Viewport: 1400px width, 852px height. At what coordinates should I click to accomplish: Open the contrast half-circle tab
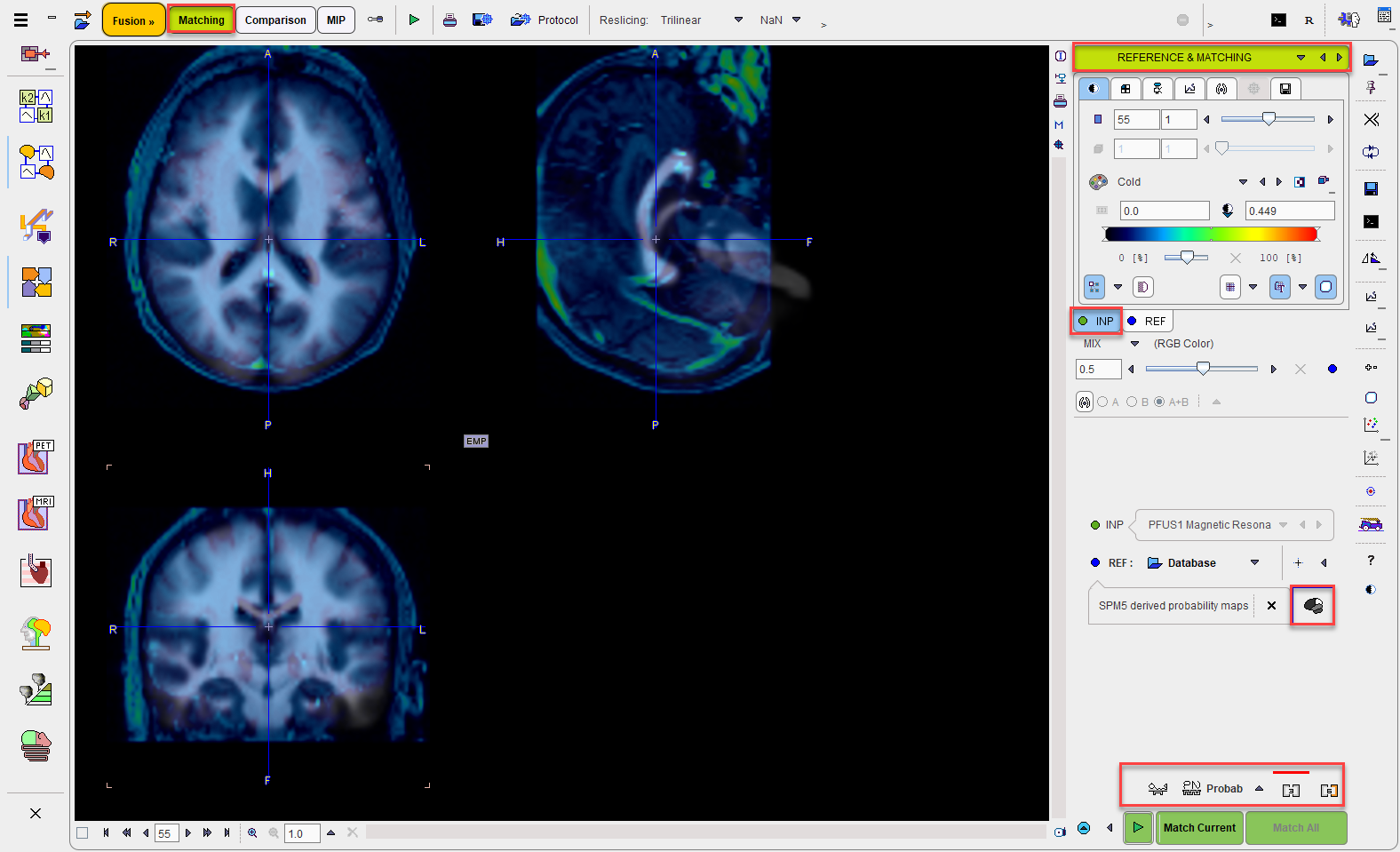coord(1094,88)
